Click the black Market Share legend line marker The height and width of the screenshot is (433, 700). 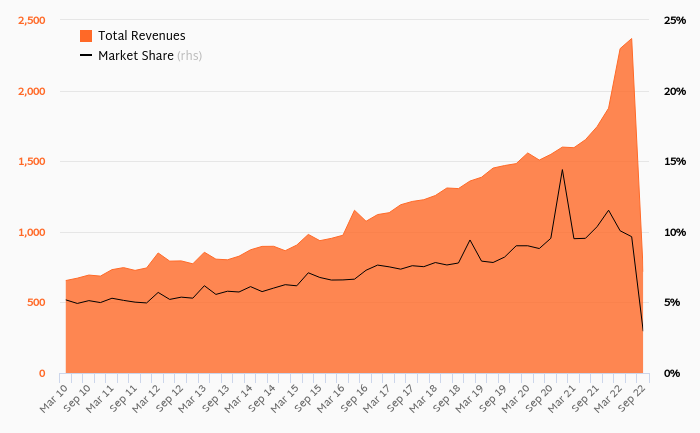click(86, 56)
